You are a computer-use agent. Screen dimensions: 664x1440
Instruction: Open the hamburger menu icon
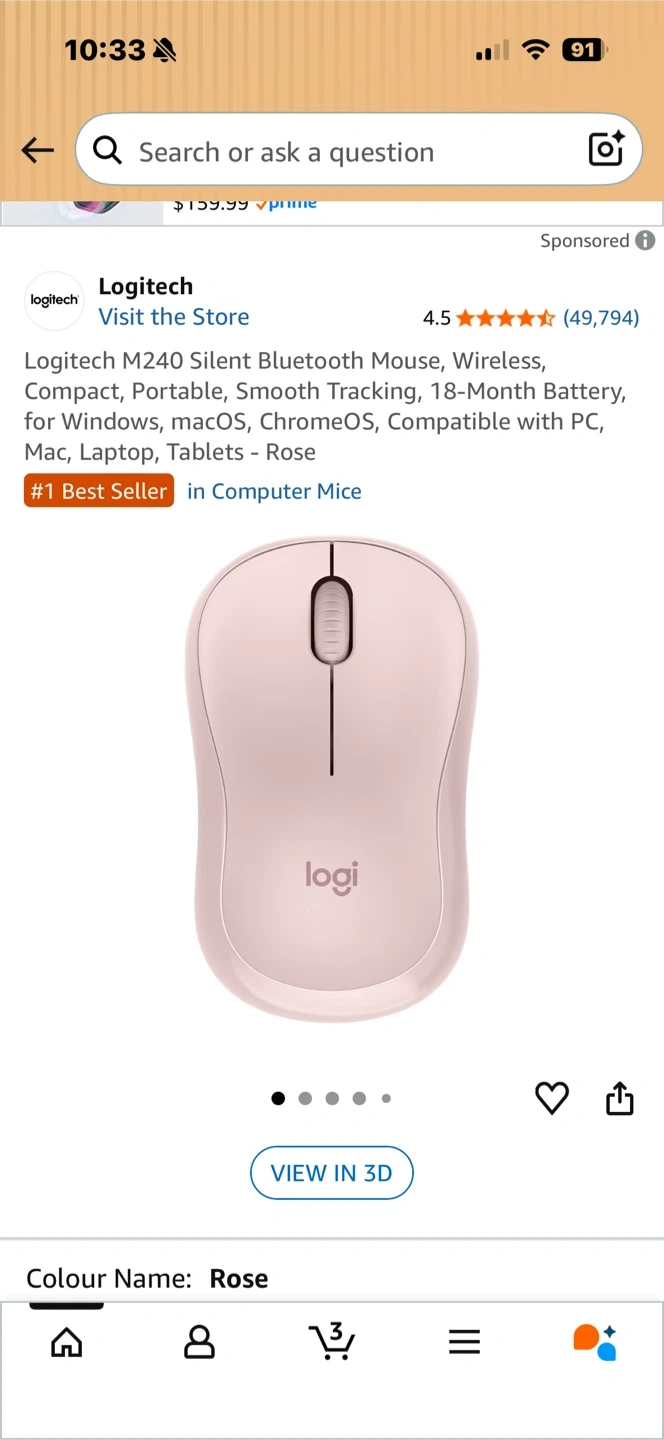tap(464, 1342)
